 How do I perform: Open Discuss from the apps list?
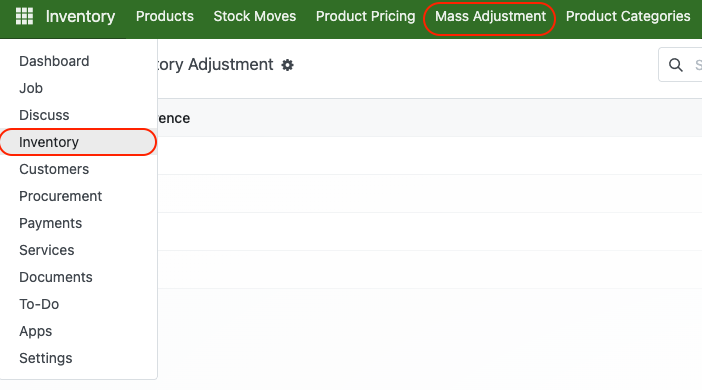coord(78,115)
